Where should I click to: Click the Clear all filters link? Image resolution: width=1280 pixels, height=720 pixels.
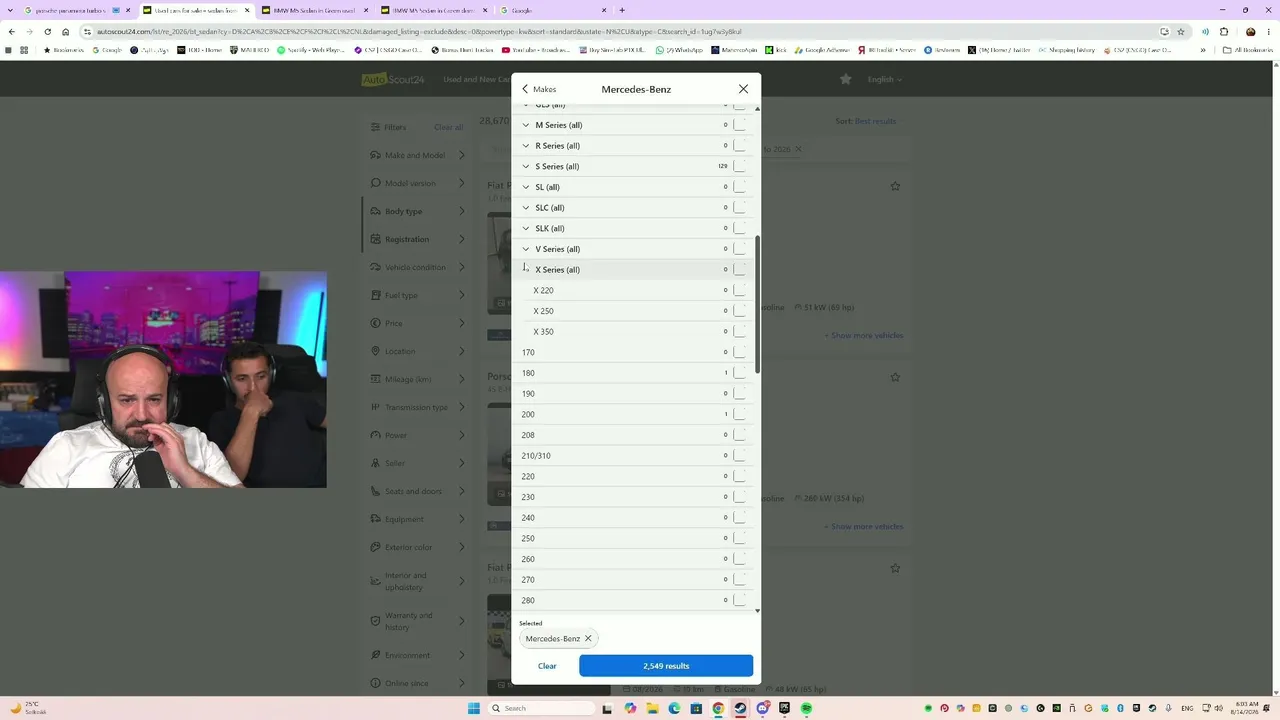(x=448, y=127)
